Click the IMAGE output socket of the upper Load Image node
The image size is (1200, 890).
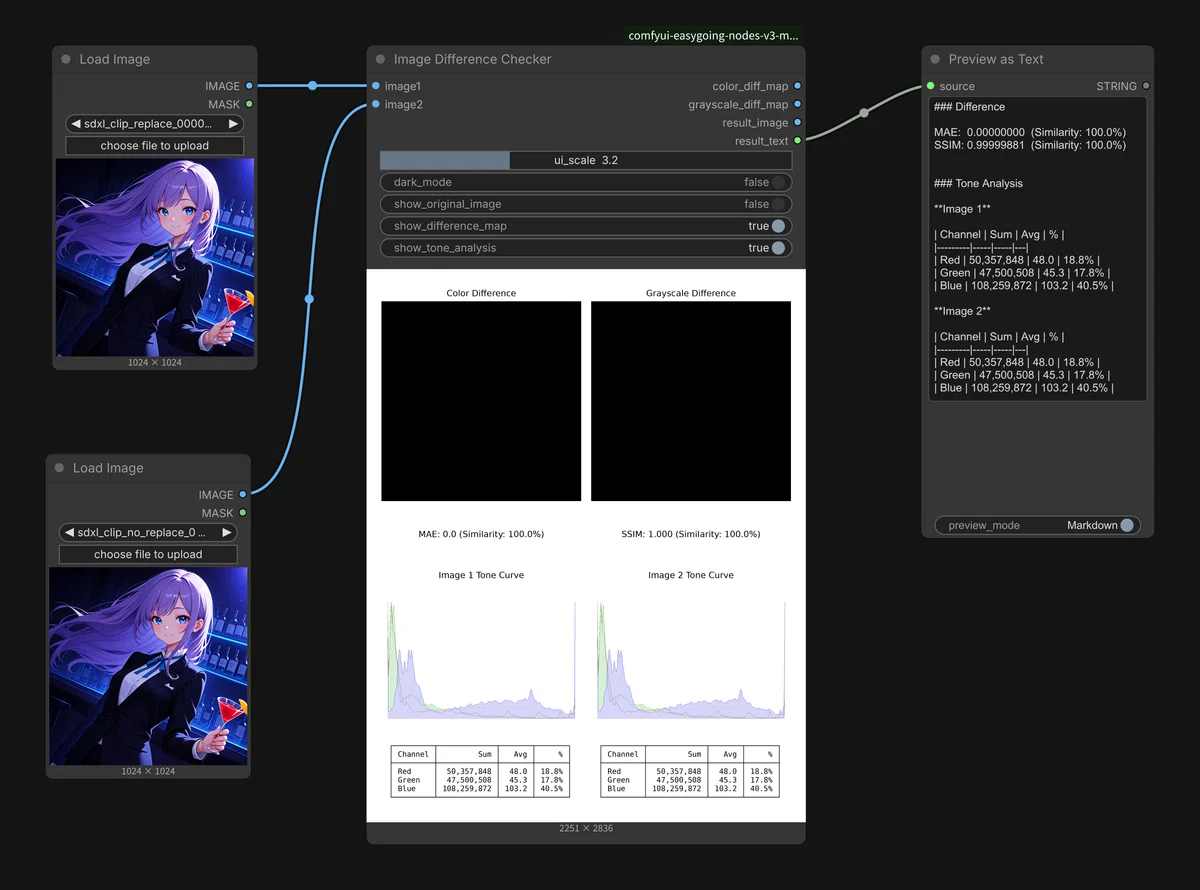click(x=249, y=86)
